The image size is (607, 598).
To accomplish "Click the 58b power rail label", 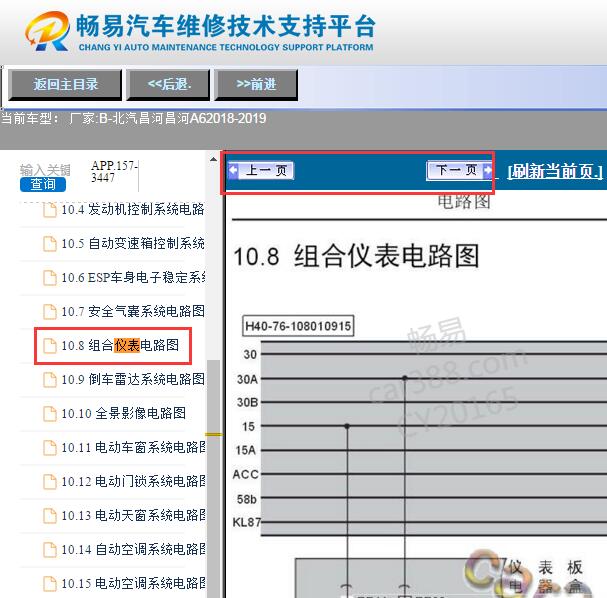I will [247, 499].
